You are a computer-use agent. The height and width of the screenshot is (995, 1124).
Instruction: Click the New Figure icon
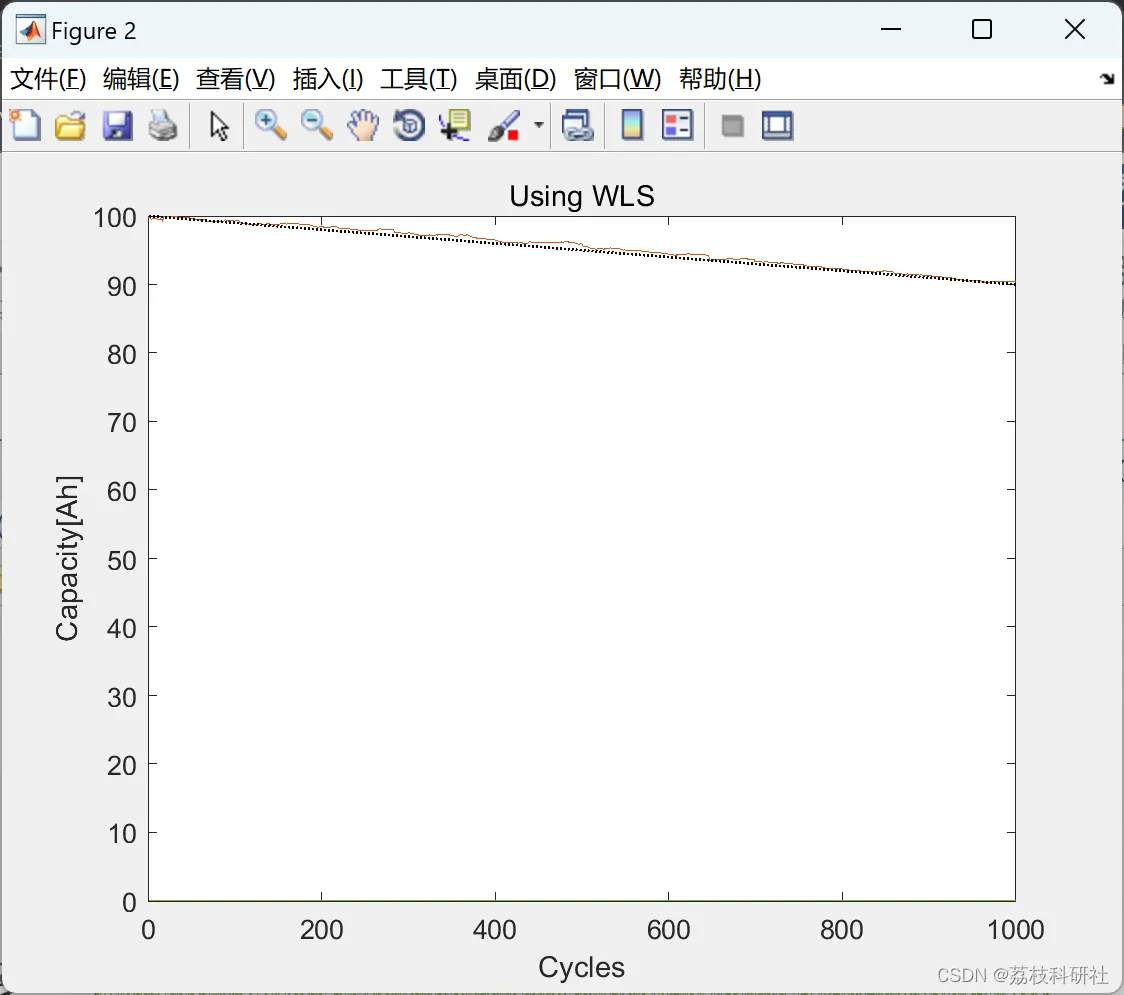25,125
